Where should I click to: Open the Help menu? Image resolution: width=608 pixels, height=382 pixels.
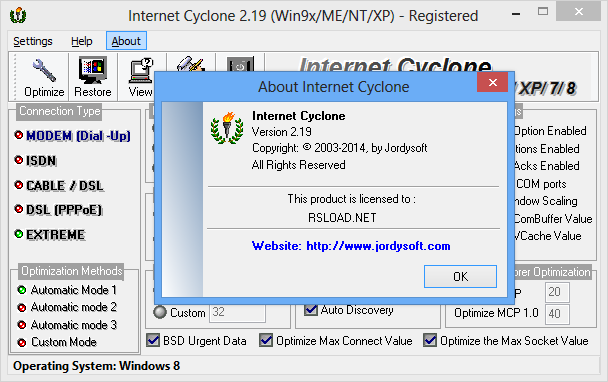(81, 41)
